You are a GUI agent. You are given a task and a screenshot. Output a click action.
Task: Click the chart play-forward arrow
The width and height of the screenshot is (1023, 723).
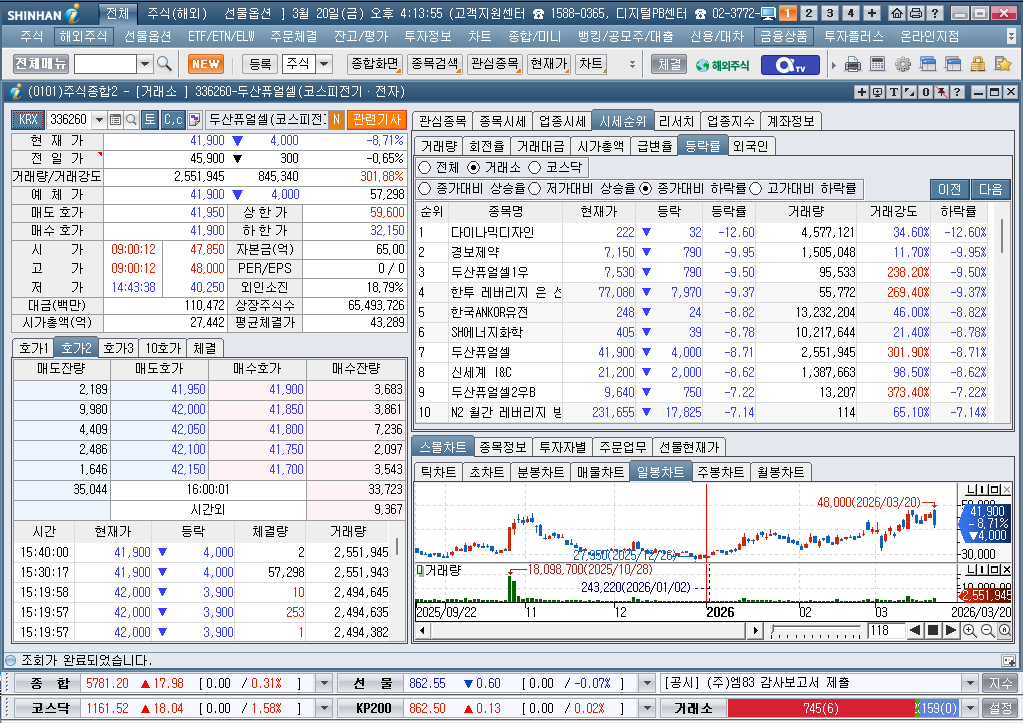point(951,630)
